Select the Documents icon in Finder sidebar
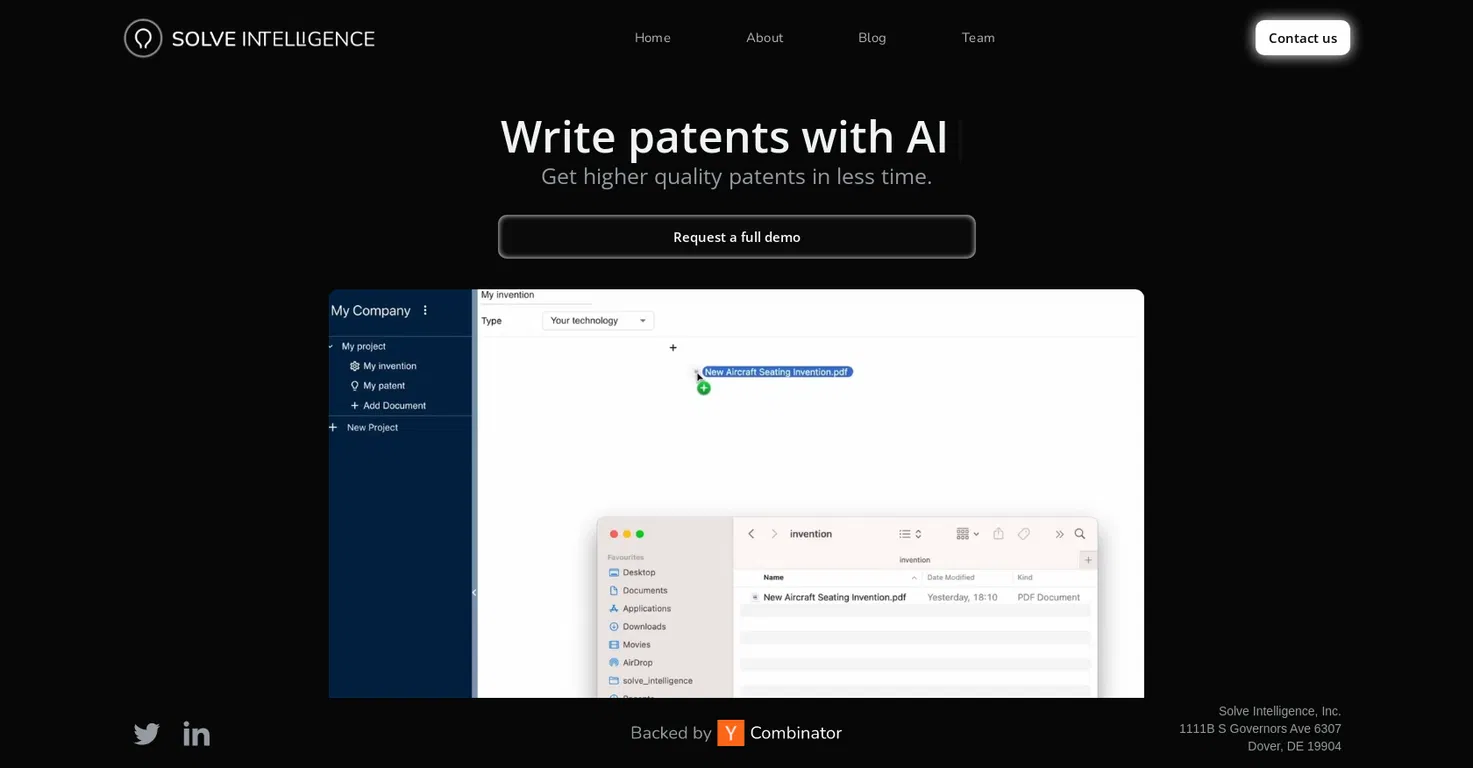Image resolution: width=1473 pixels, height=768 pixels. click(614, 591)
